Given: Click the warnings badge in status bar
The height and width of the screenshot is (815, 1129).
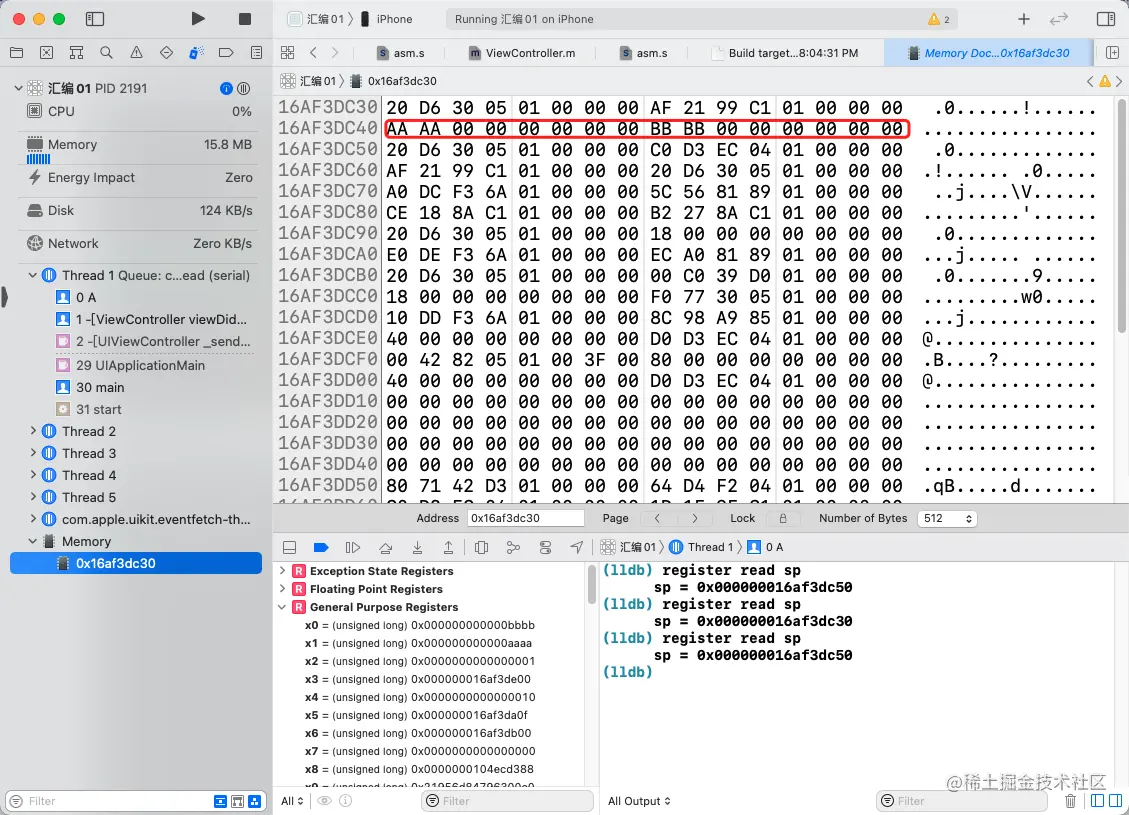Looking at the screenshot, I should (x=939, y=19).
